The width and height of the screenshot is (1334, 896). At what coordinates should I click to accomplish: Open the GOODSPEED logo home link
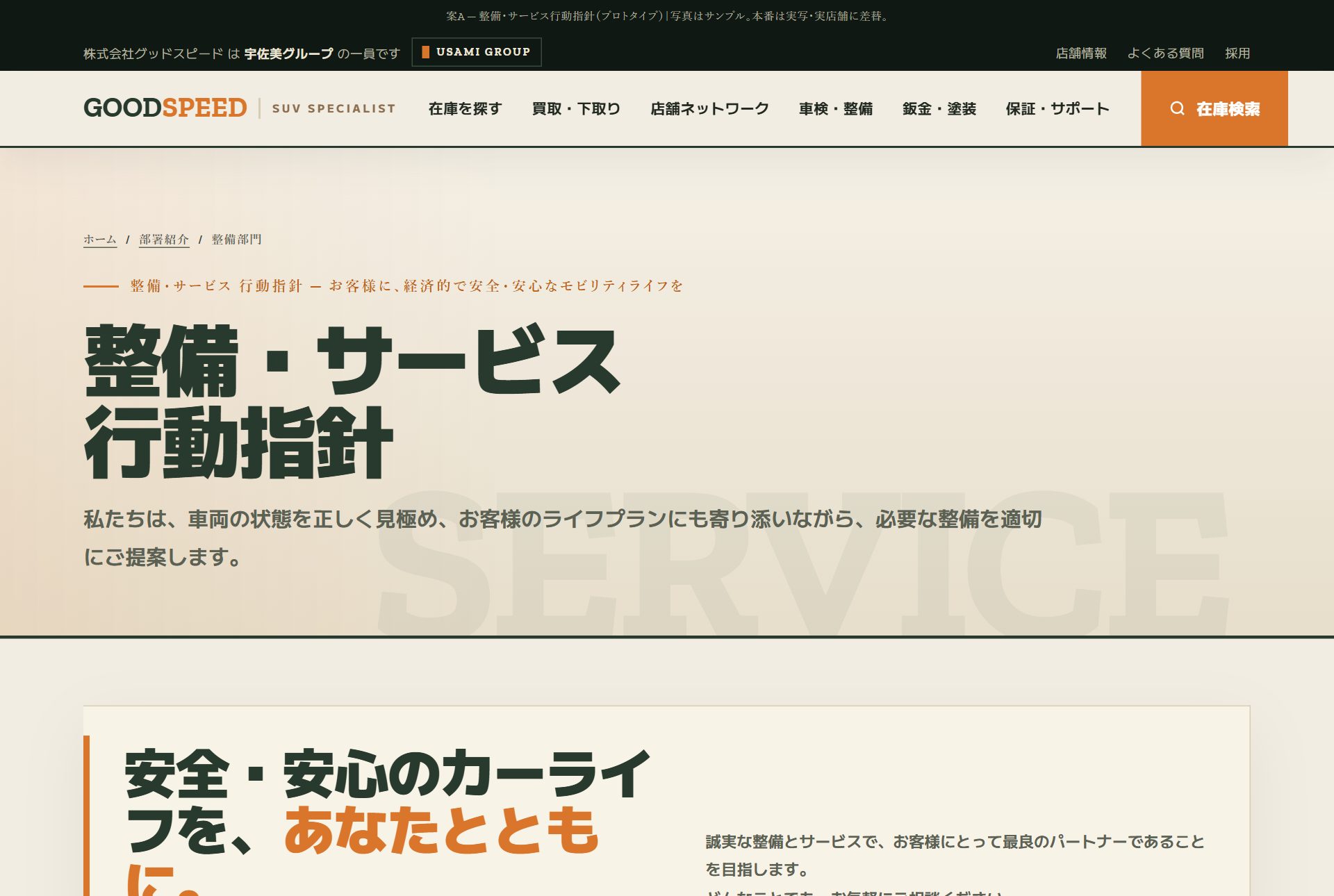pyautogui.click(x=165, y=108)
